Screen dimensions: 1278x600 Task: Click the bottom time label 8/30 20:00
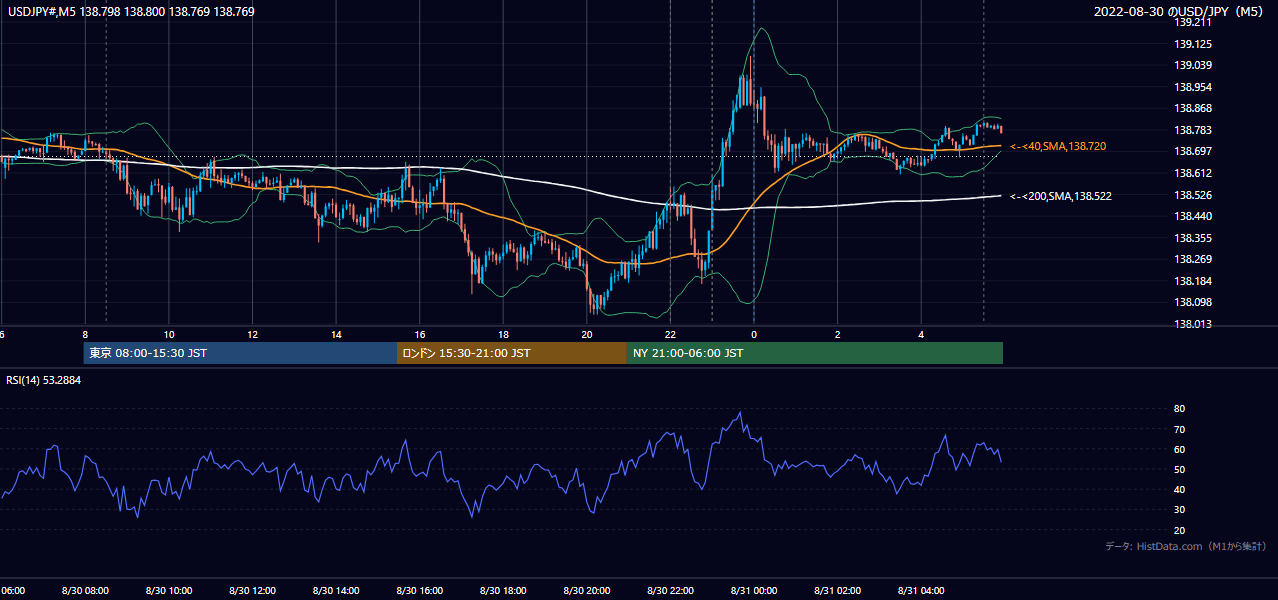(587, 591)
